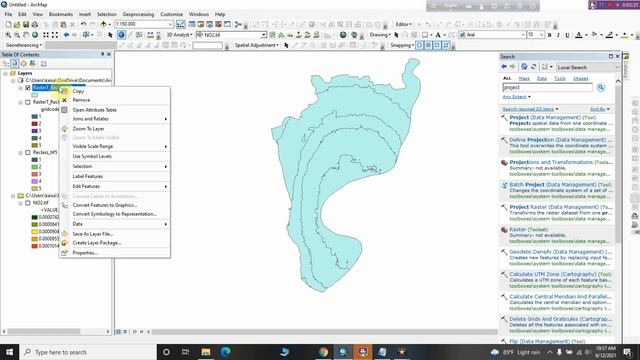Image resolution: width=640 pixels, height=360 pixels.
Task: Toggle the fourth Snapping type button
Action: [x=446, y=45]
